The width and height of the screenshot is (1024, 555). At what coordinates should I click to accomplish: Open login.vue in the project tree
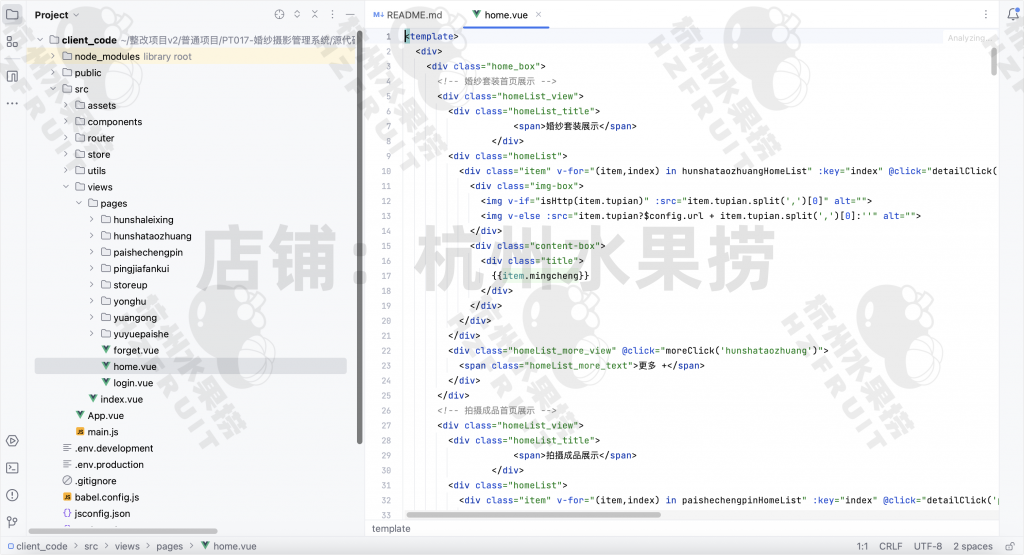(133, 383)
